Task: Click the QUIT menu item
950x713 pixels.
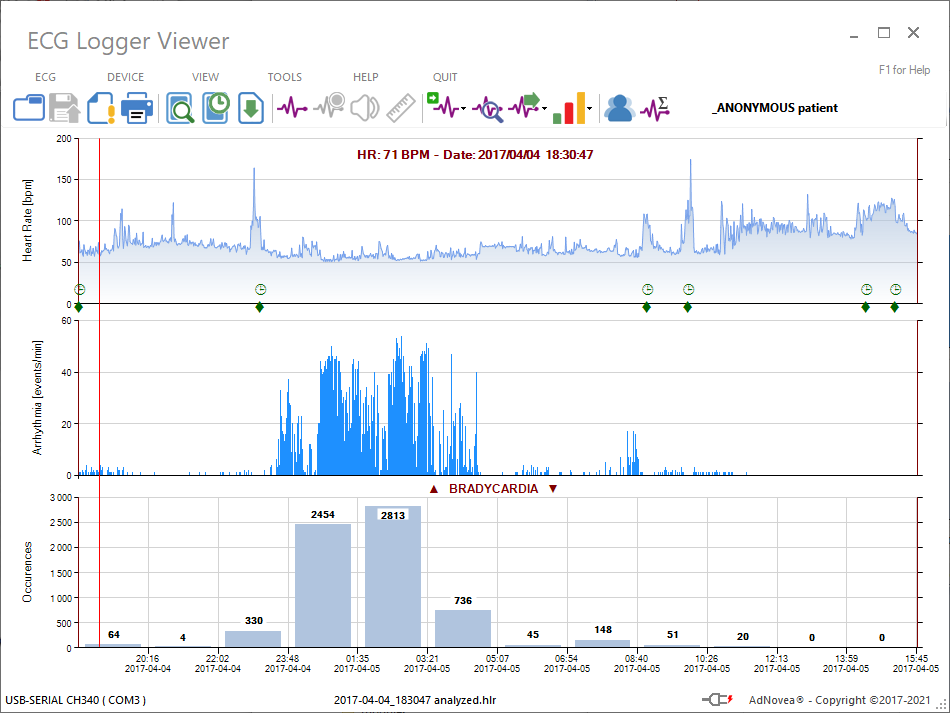Action: click(445, 77)
